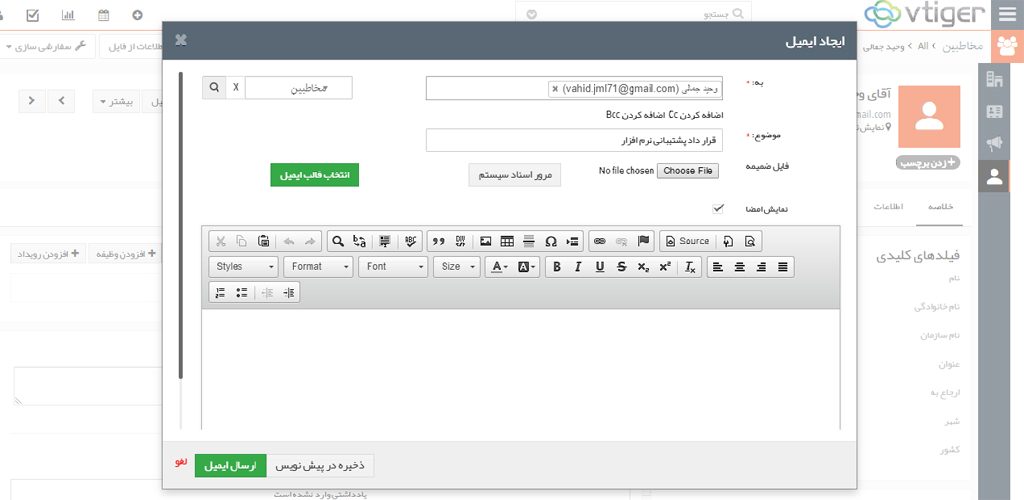Click the email subject input field
1024x500 pixels.
pos(573,140)
